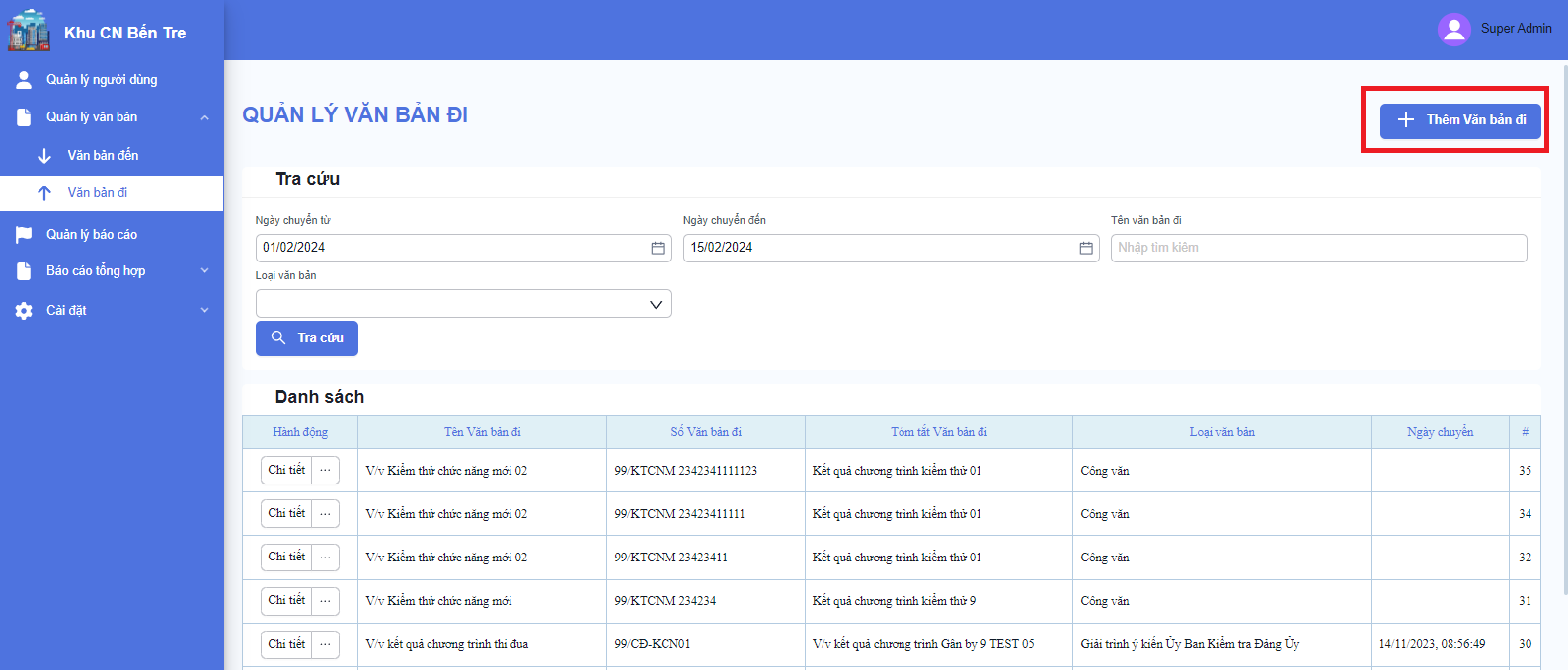The width and height of the screenshot is (1568, 670).
Task: Click the plus icon on Thêm Văn bản đi
Action: 1406,119
